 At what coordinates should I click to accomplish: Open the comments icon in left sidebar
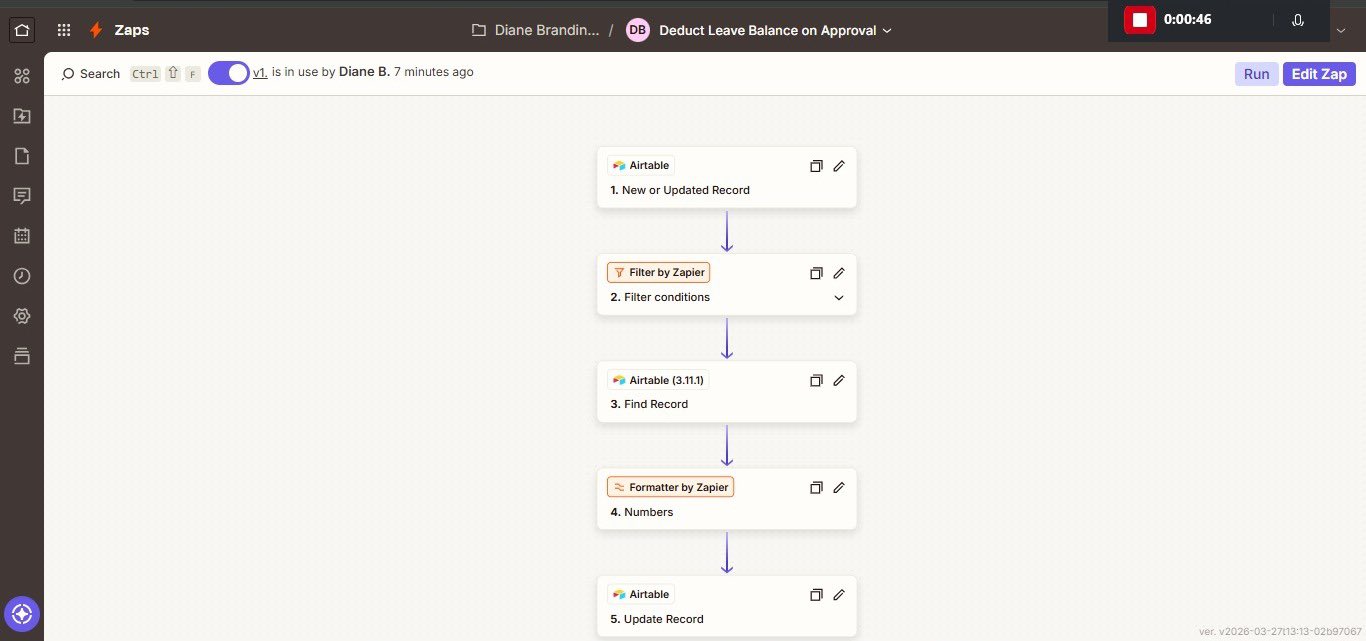coord(22,196)
